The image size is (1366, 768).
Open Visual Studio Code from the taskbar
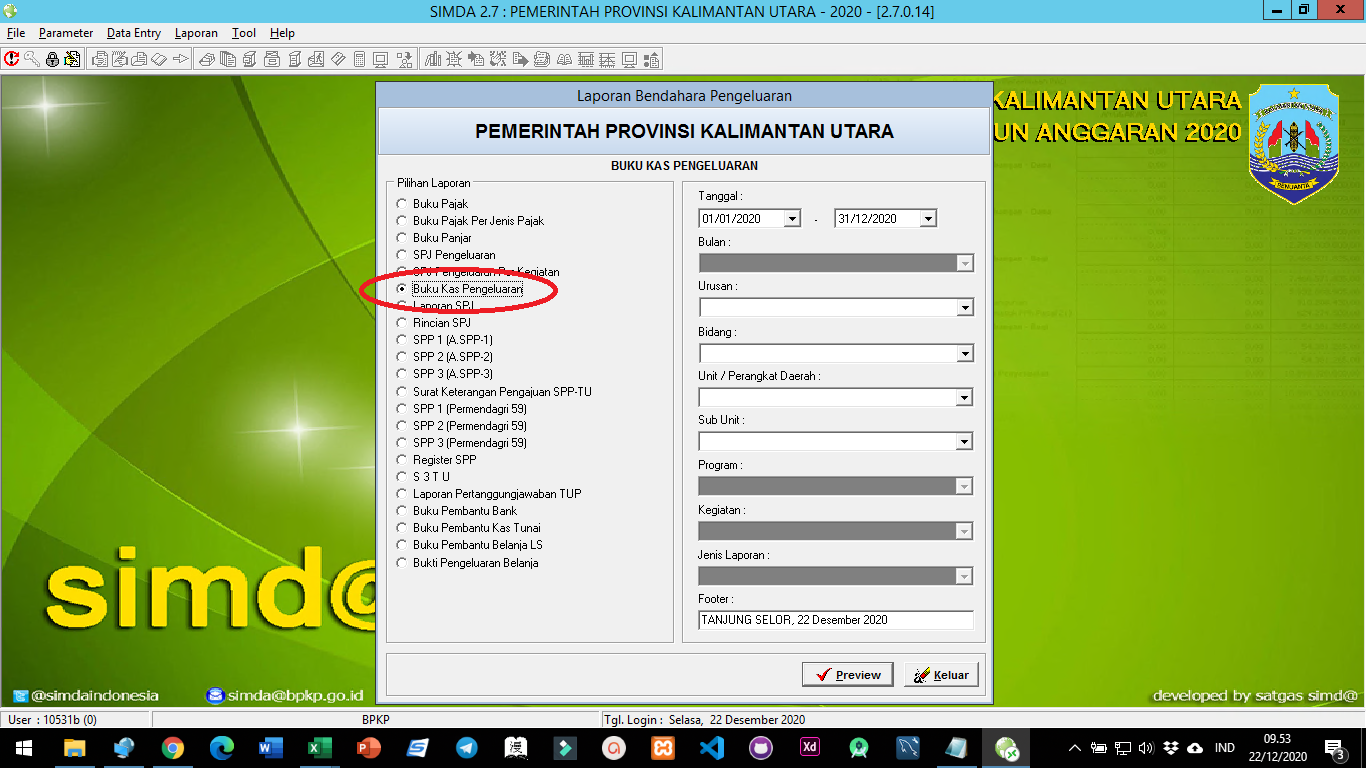[711, 748]
